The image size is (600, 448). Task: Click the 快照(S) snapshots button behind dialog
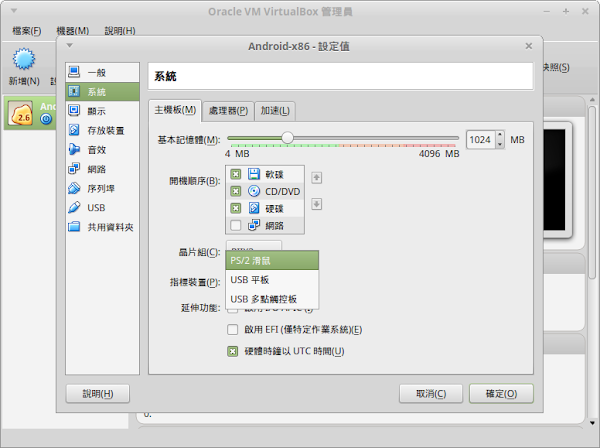[x=556, y=68]
